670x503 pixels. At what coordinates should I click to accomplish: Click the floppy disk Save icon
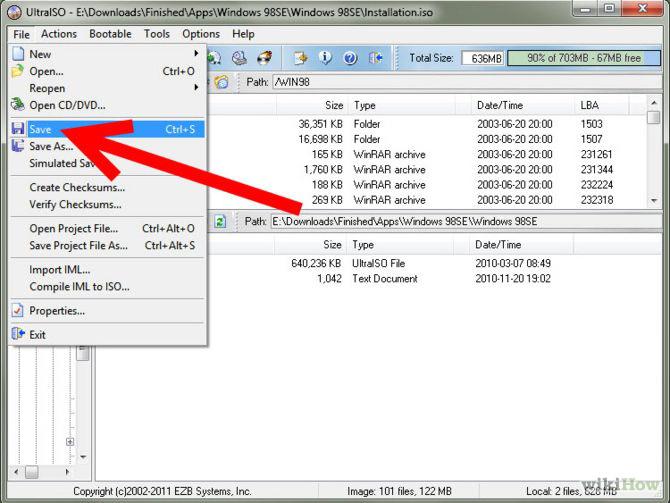[x=18, y=129]
